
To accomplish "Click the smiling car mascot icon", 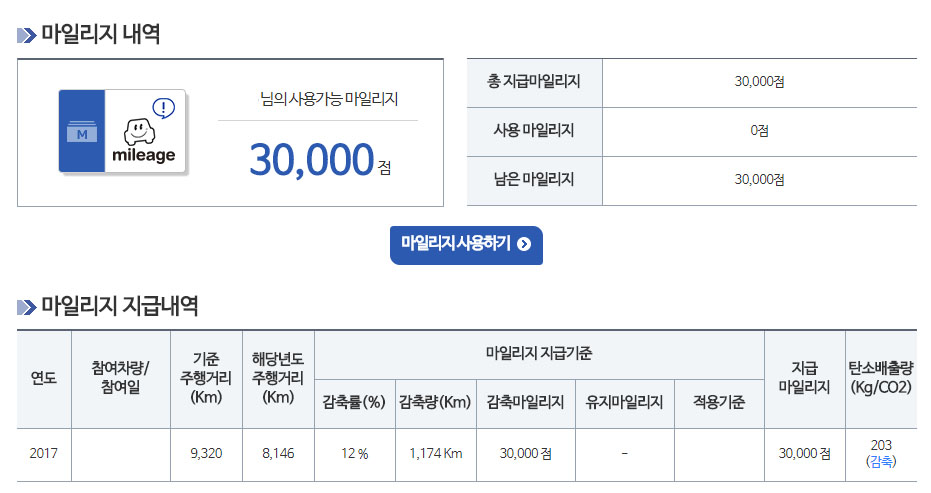I will [140, 132].
